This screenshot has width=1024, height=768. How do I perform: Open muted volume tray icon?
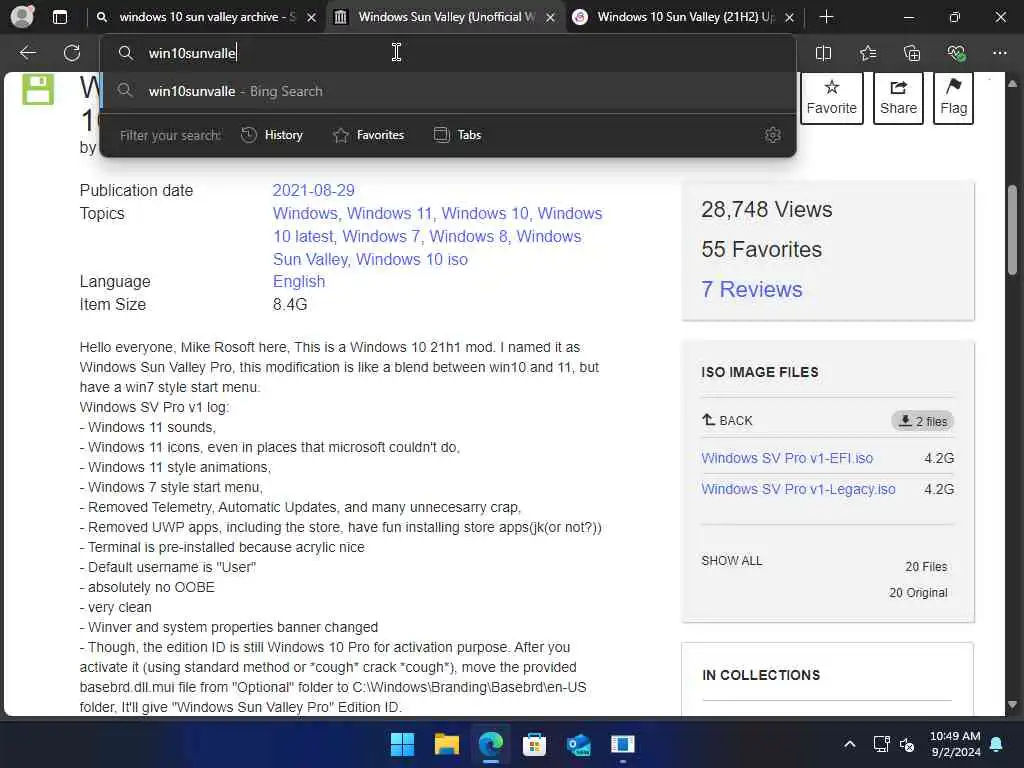pyautogui.click(x=906, y=744)
